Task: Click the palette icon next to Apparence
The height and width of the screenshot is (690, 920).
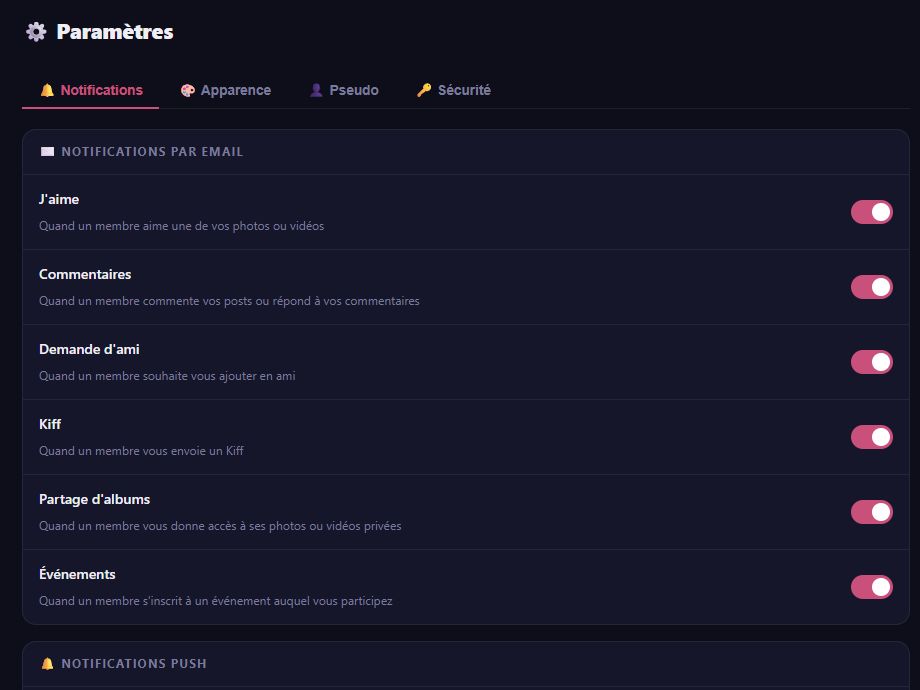Action: 188,90
